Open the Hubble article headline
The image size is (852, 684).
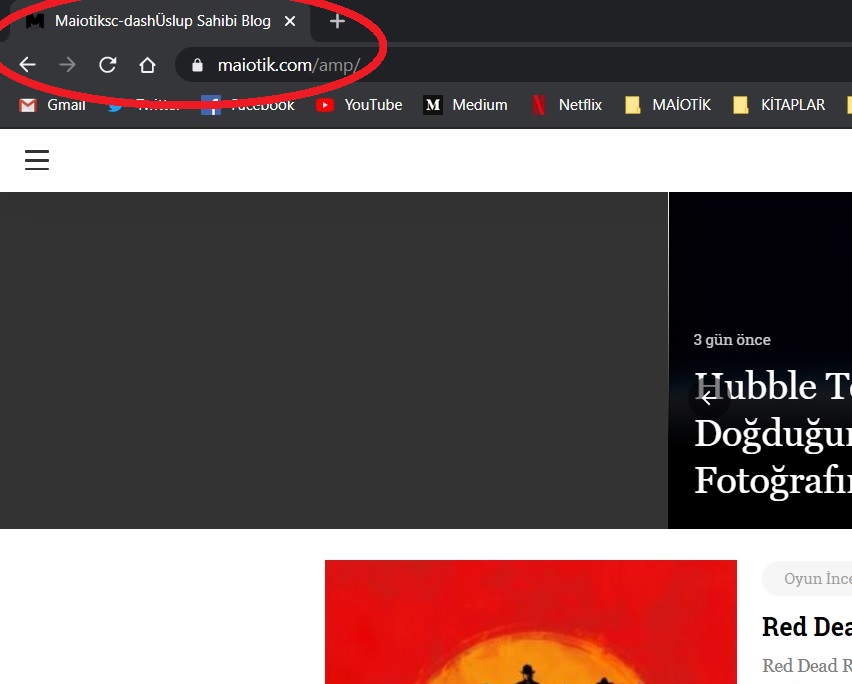(773, 433)
